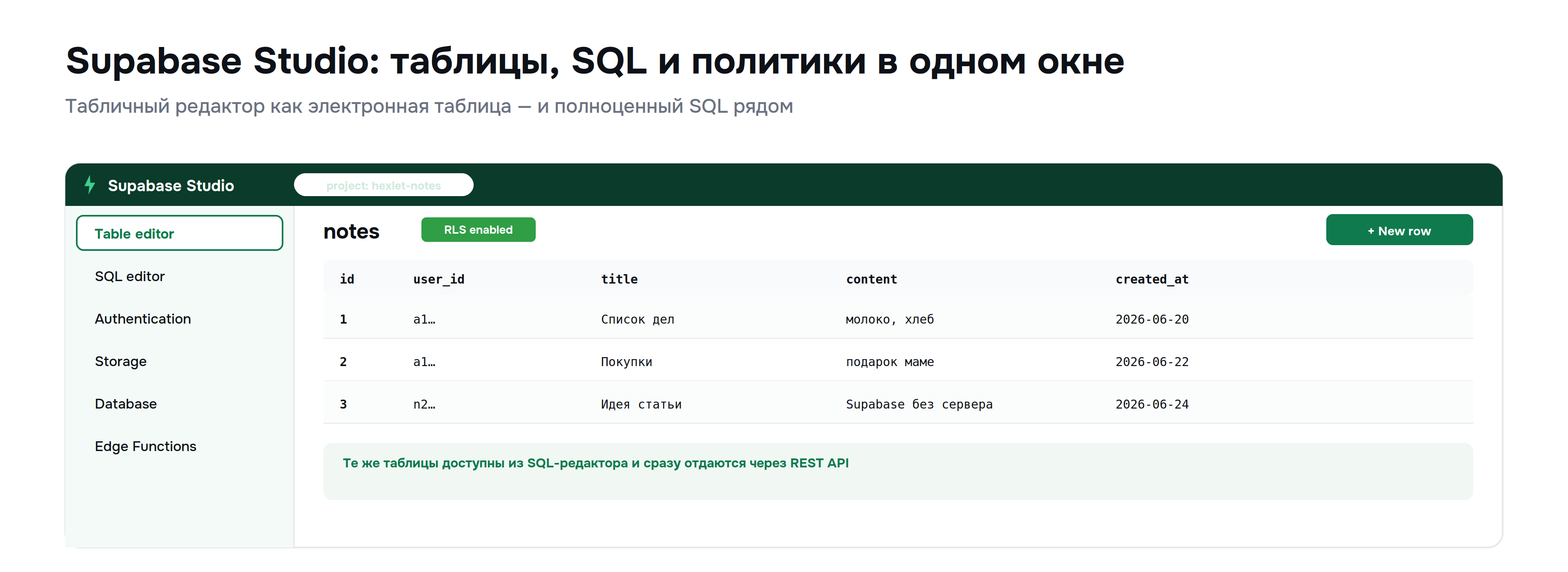Go to the Storage section
This screenshot has width=1568, height=572.
click(x=120, y=362)
